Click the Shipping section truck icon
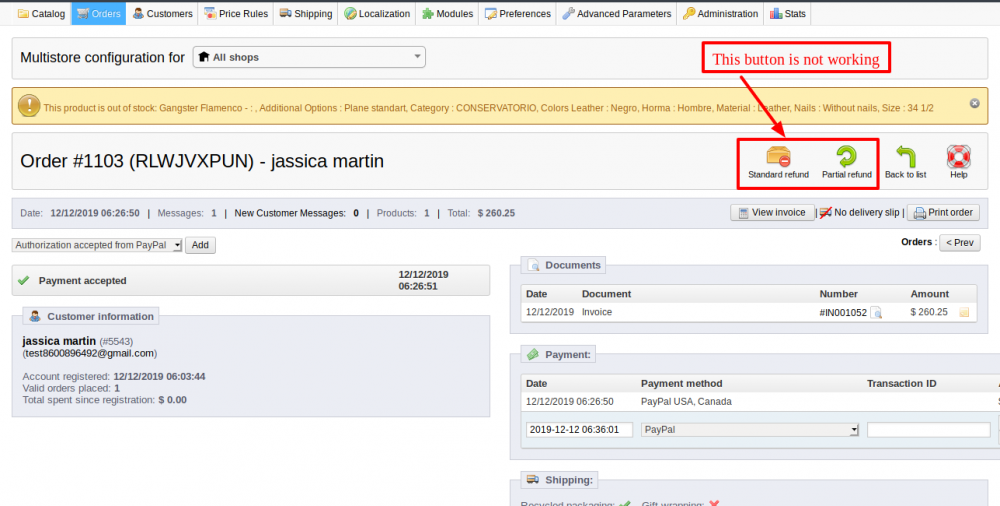This screenshot has height=506, width=1000. pyautogui.click(x=533, y=479)
